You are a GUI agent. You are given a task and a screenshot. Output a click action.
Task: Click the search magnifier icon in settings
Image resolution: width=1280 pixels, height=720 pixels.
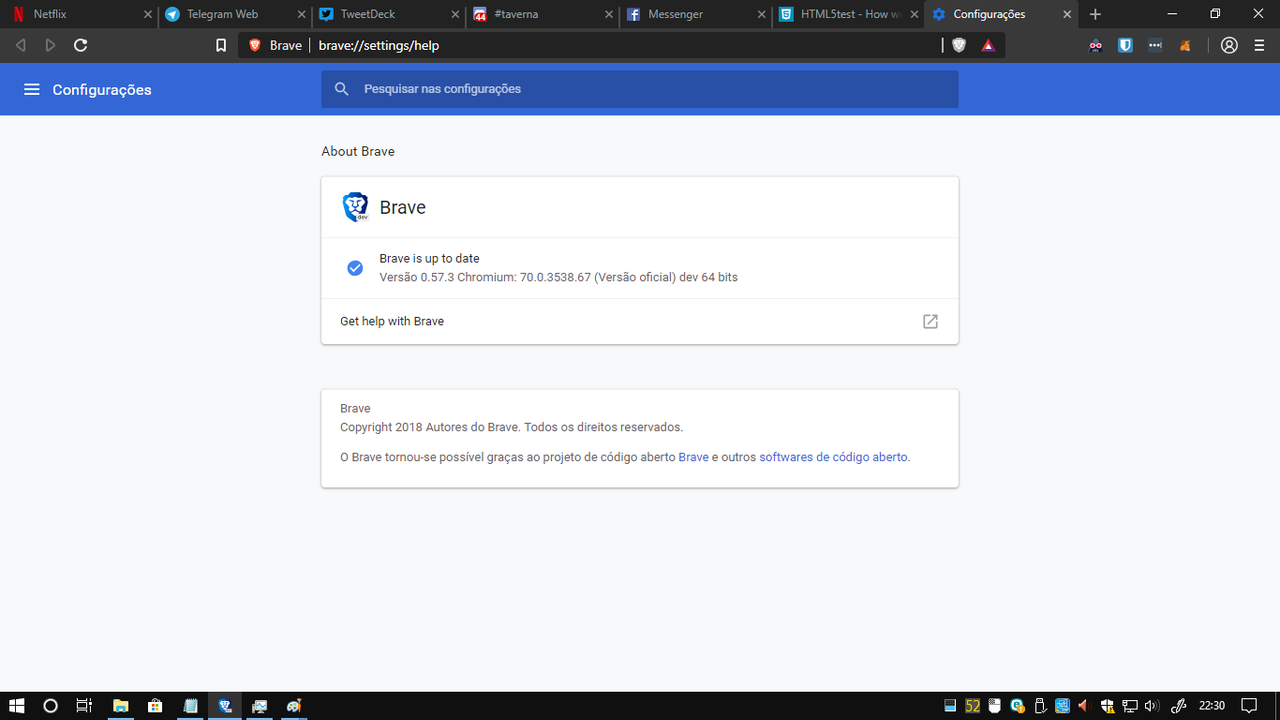pos(342,89)
